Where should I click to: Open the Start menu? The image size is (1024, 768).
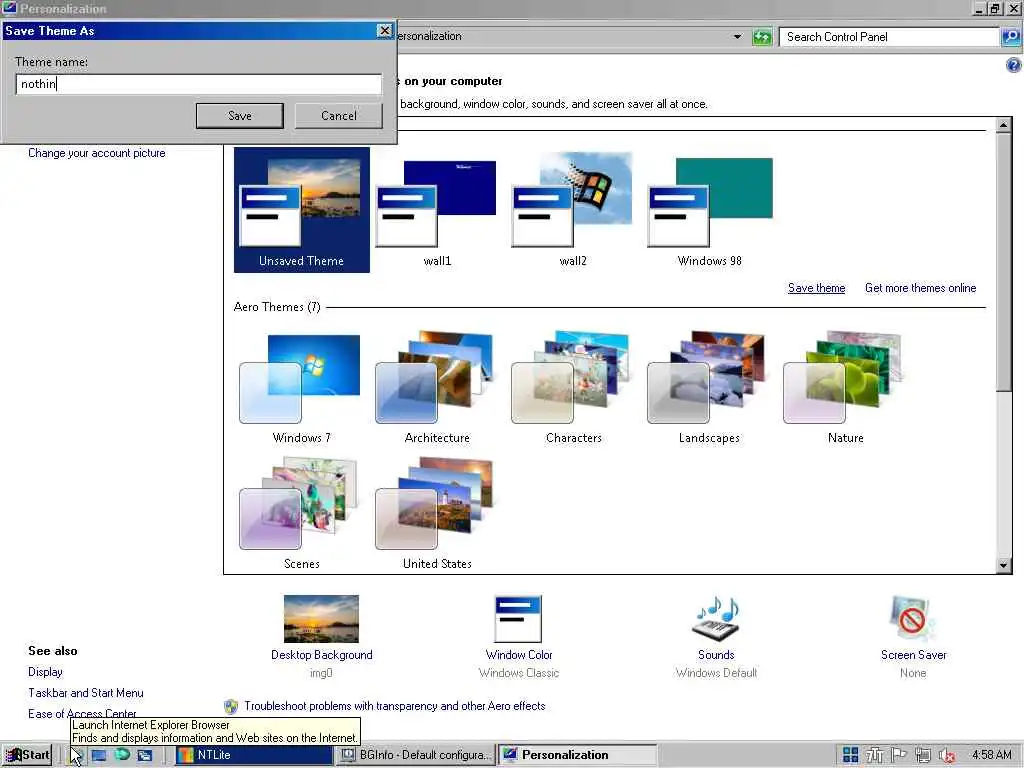27,755
